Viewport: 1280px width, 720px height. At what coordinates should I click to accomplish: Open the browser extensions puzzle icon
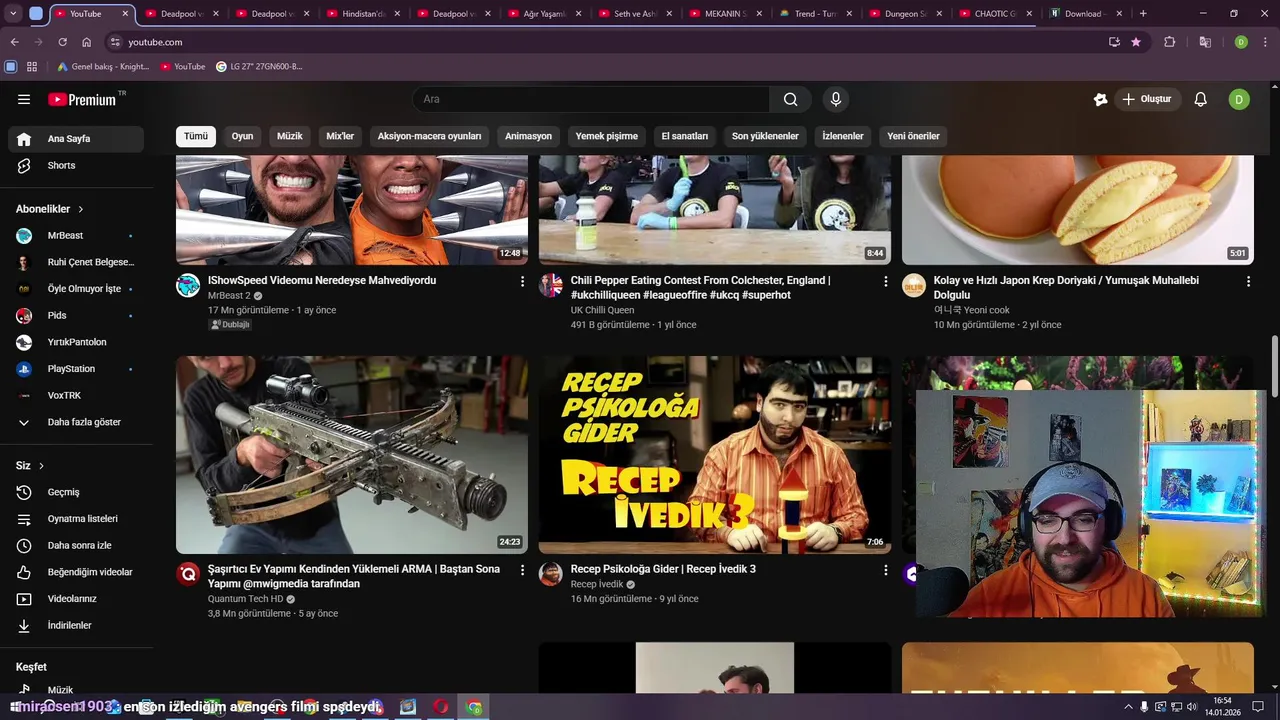tap(1169, 42)
